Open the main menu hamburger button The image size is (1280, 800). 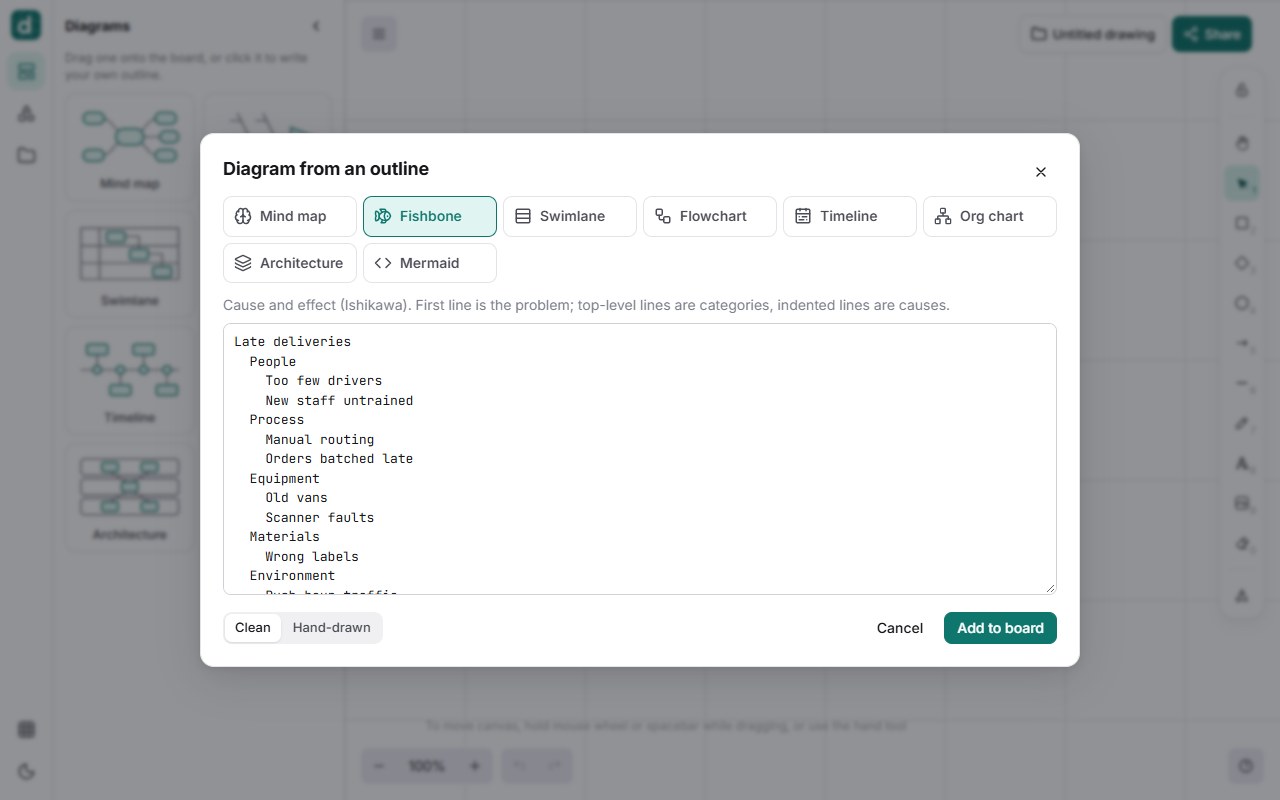(379, 34)
